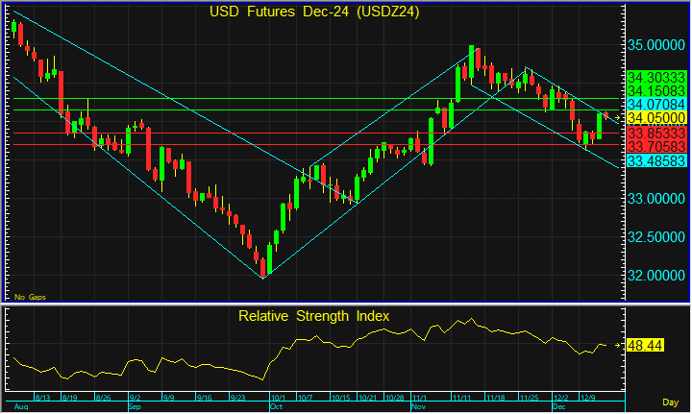
Task: Select the Oct month marker on time axis
Action: pyautogui.click(x=277, y=408)
